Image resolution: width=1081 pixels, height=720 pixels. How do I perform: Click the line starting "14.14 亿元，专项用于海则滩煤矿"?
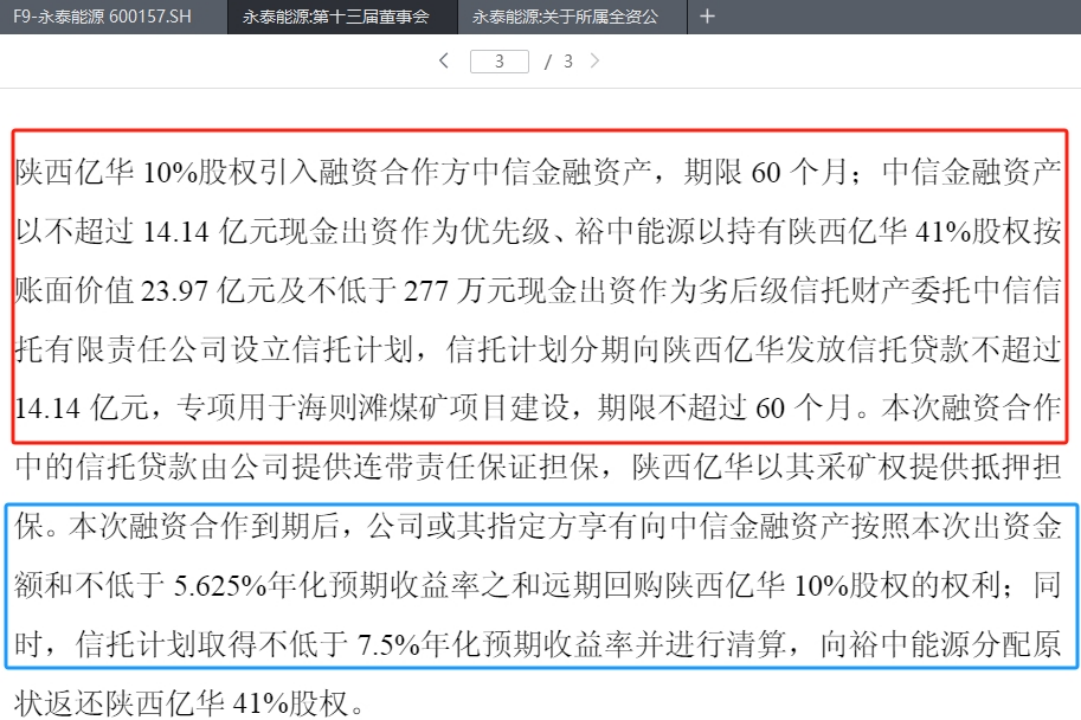538,408
